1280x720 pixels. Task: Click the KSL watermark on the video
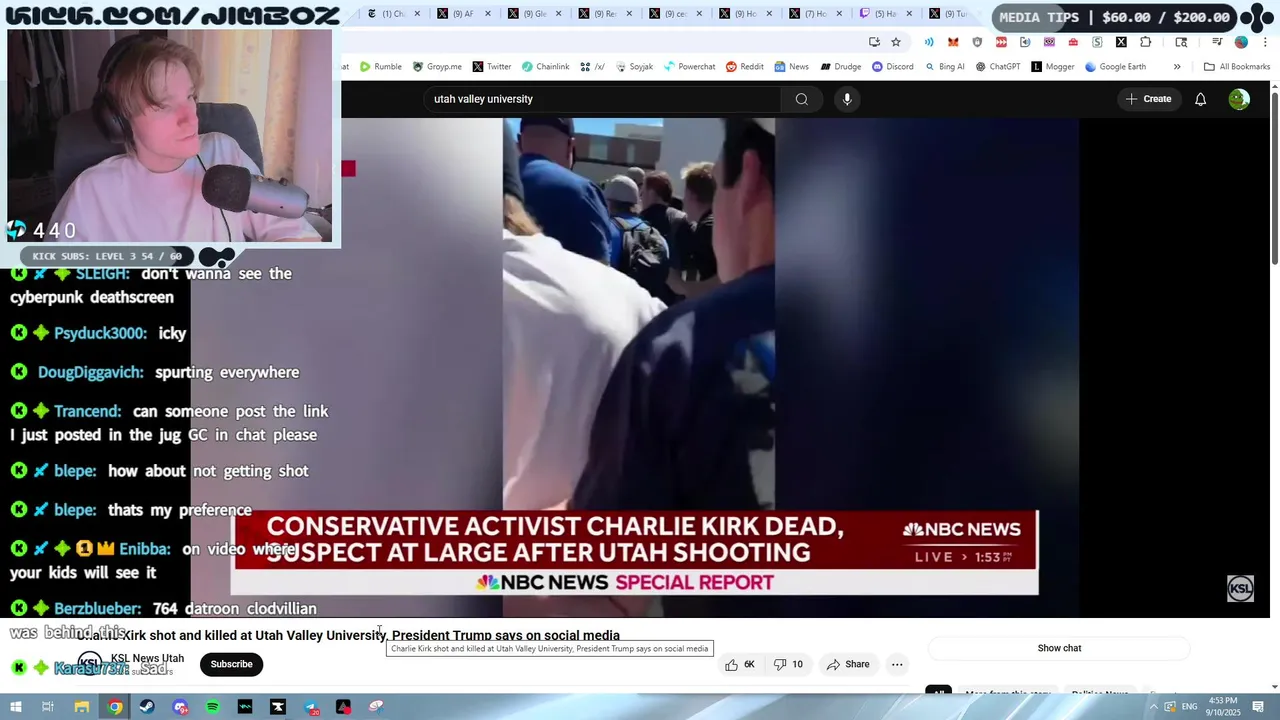[1240, 589]
